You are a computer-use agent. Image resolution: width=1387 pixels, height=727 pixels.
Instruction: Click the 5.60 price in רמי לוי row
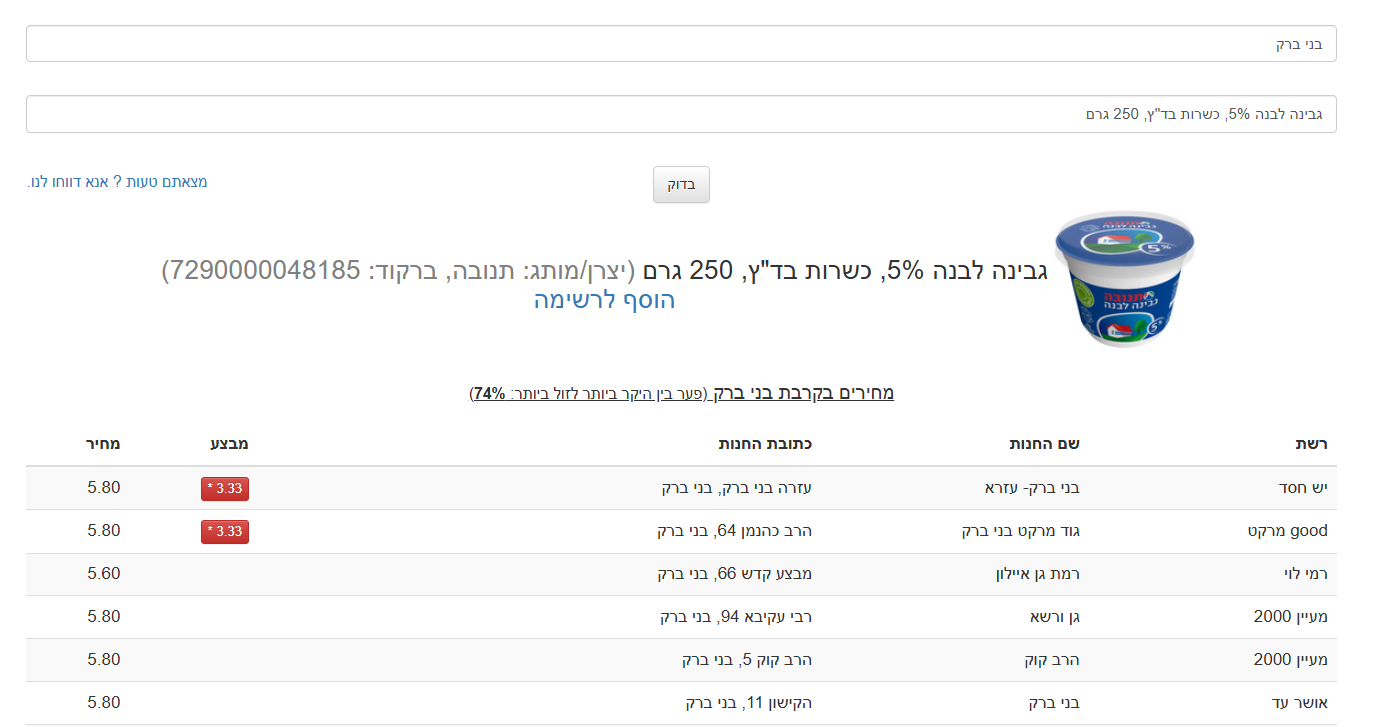tap(104, 574)
